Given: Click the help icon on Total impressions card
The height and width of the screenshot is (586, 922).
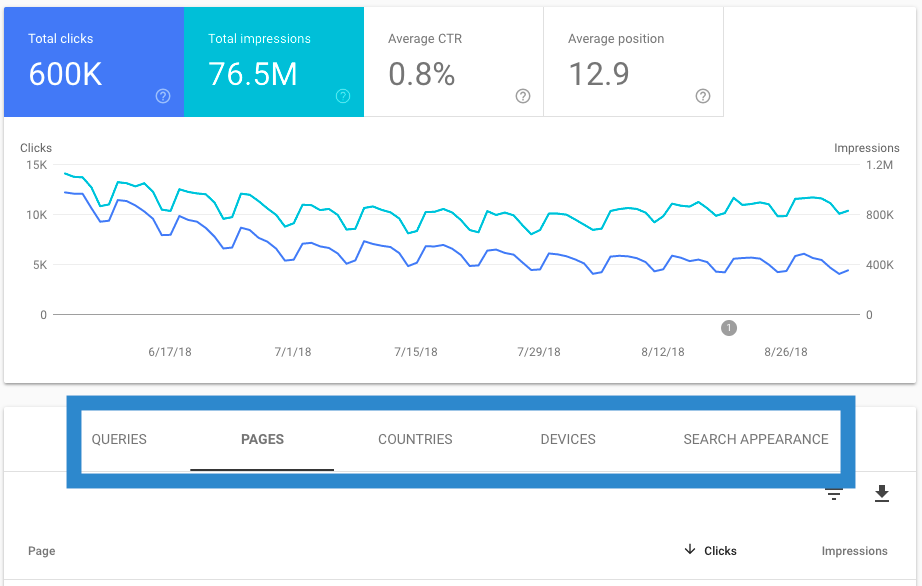Looking at the screenshot, I should pos(342,96).
